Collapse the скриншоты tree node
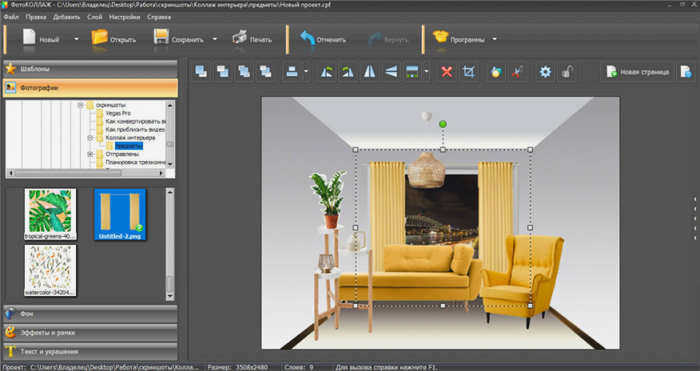The height and width of the screenshot is (371, 700). [x=80, y=105]
